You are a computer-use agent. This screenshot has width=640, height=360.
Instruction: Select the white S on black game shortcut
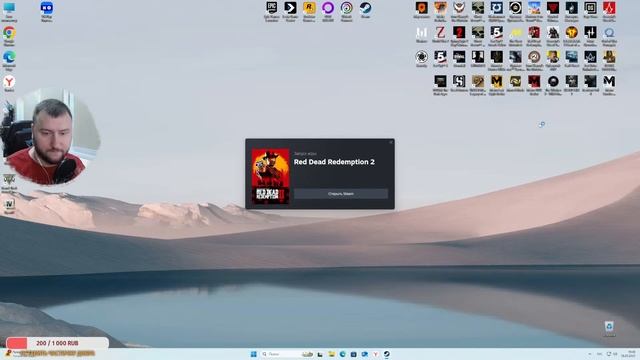point(459,81)
